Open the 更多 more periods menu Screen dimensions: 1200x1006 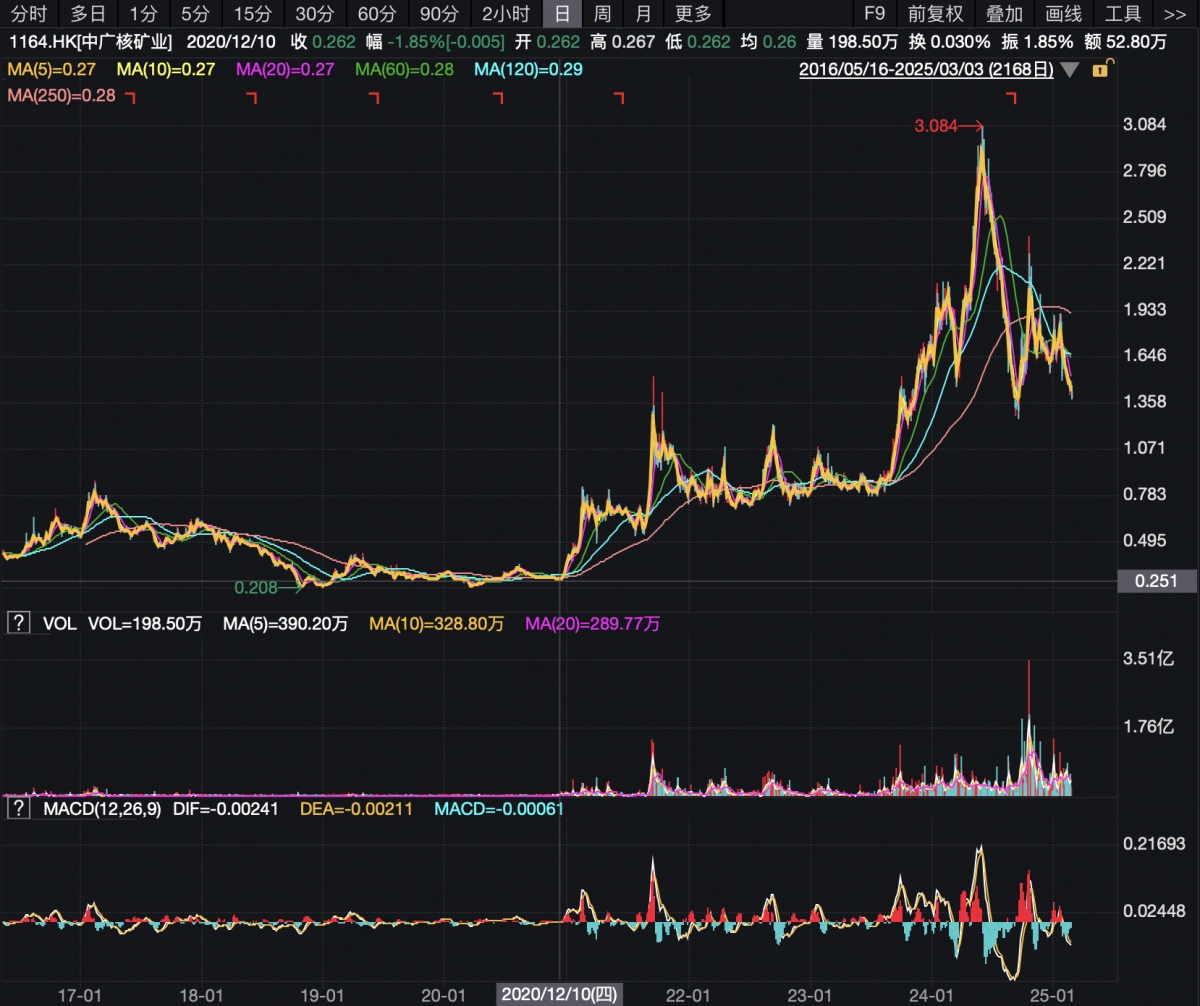pyautogui.click(x=693, y=13)
